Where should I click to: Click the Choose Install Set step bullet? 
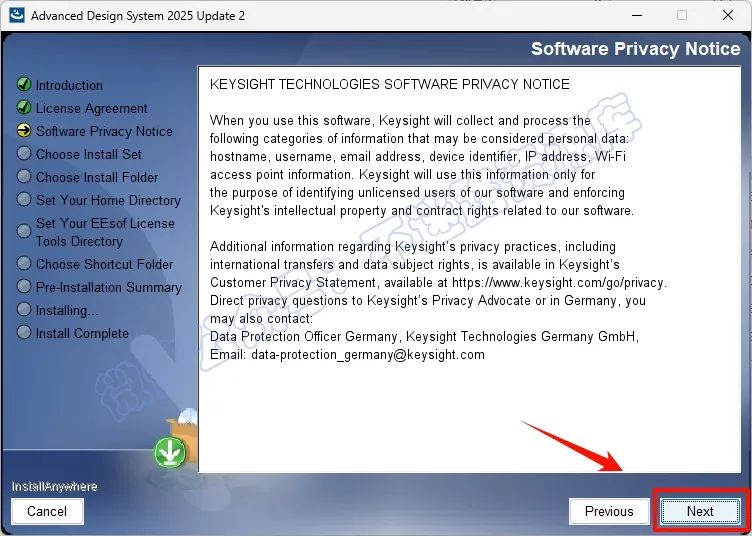click(24, 153)
